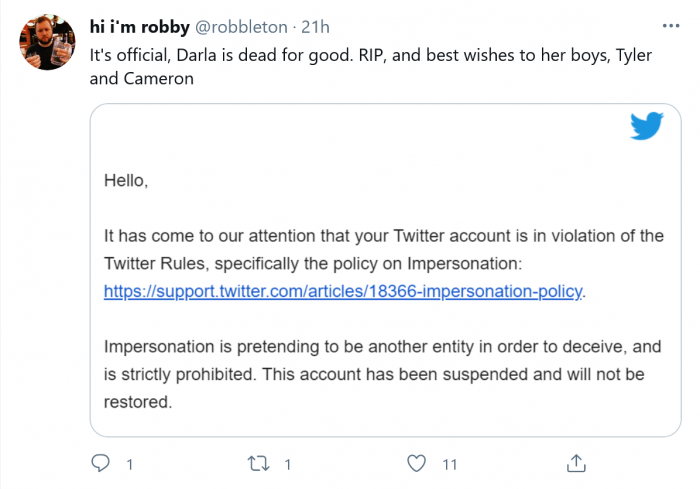This screenshot has width=700, height=489.
Task: Open robby's profile picture avatar
Action: pyautogui.click(x=46, y=41)
